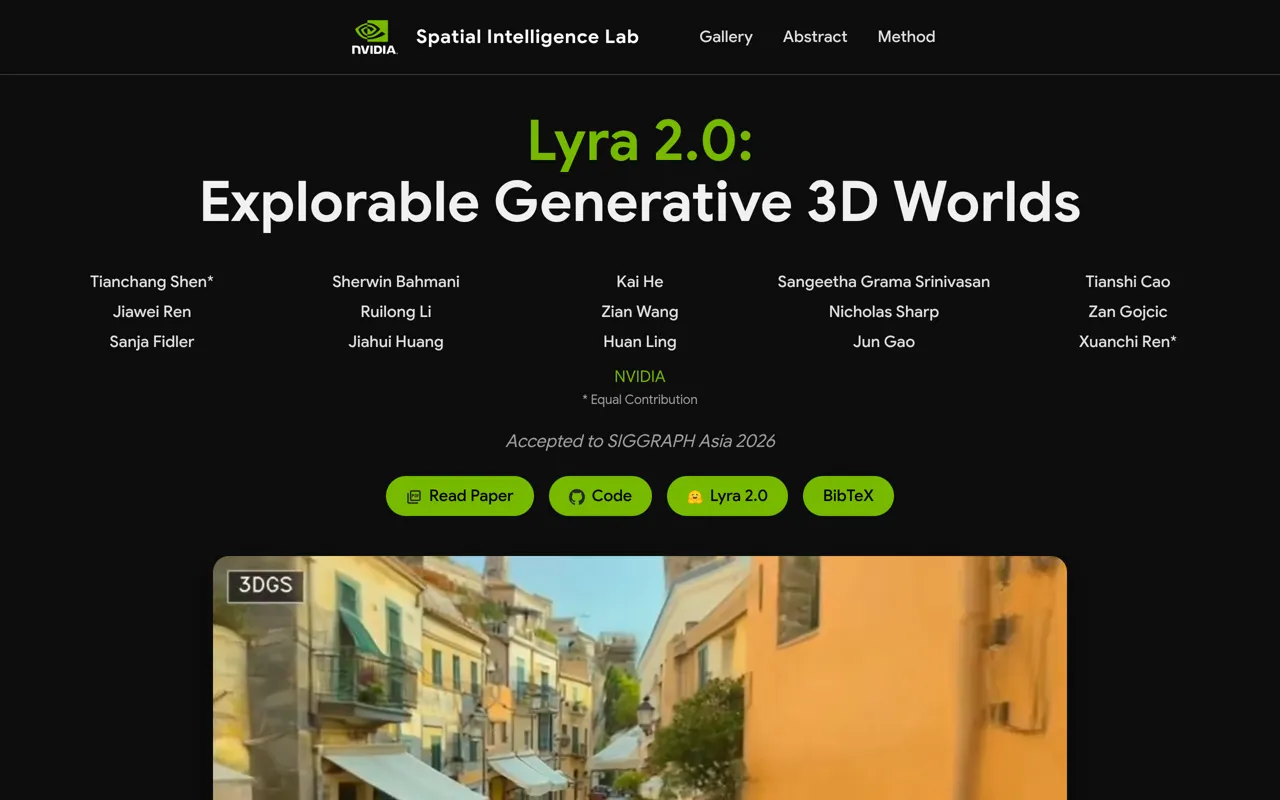Click the '* Equal Contribution' note

(640, 400)
